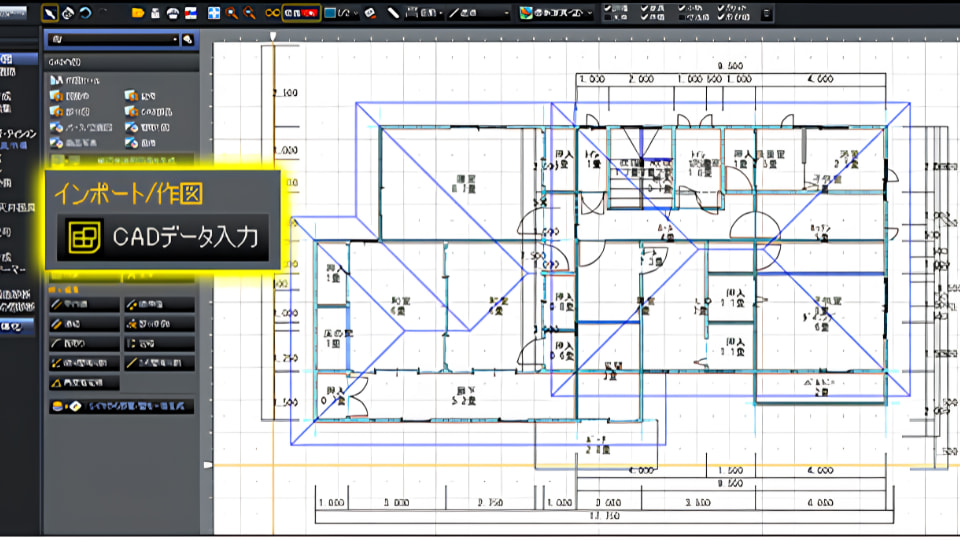The width and height of the screenshot is (960, 540).
Task: Toggle the top-left checkbox in toolbar checkbox group
Action: point(607,8)
